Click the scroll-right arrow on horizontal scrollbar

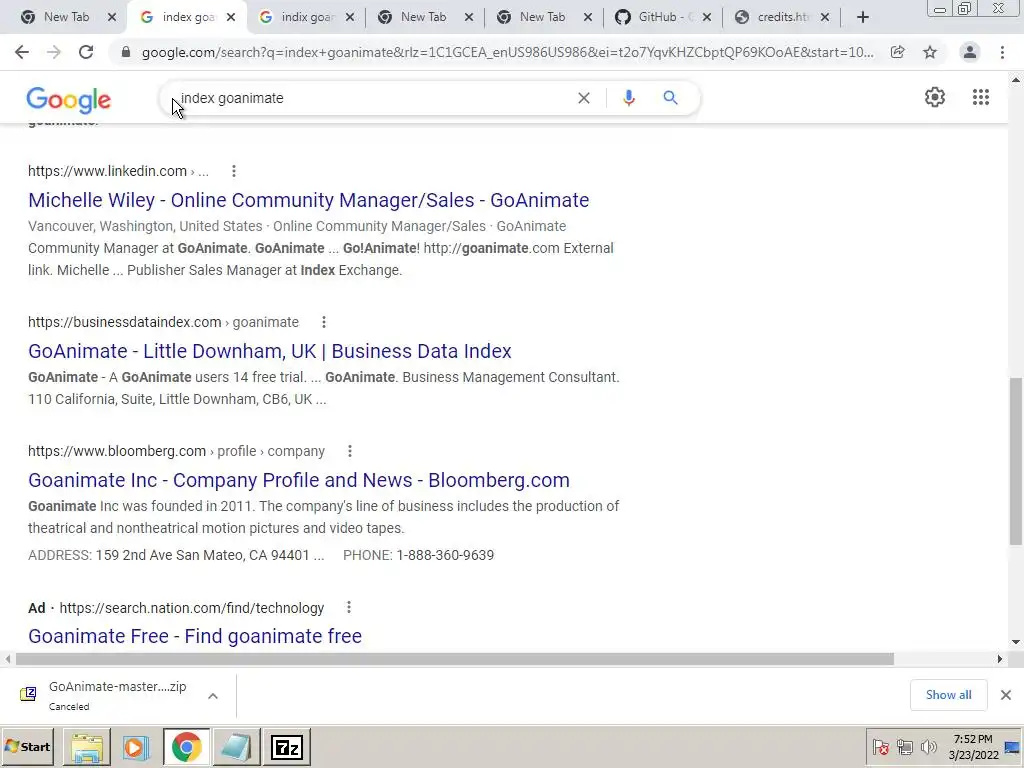point(1000,659)
